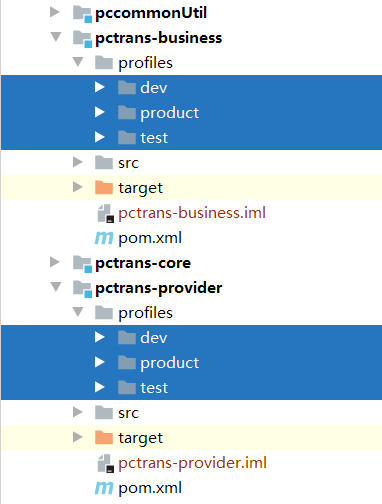Click the pccommonUtil module folder icon
The height and width of the screenshot is (504, 382).
82,14
